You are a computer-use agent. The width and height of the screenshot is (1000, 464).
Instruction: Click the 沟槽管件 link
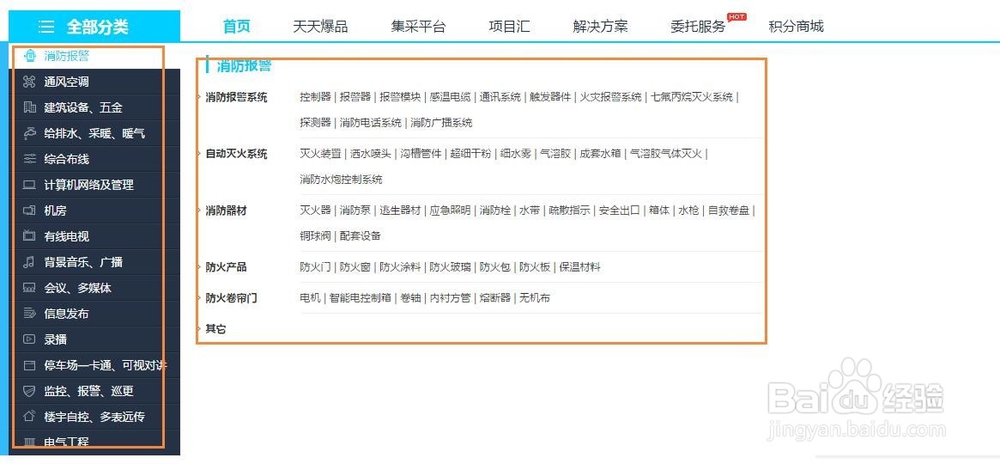pyautogui.click(x=421, y=154)
